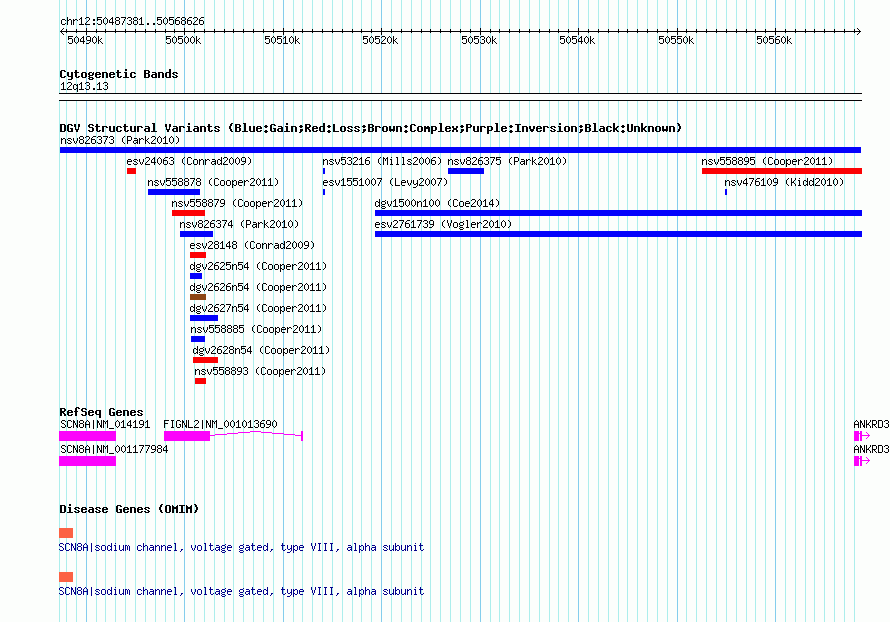Click the 50500k ruler position label

[x=183, y=40]
